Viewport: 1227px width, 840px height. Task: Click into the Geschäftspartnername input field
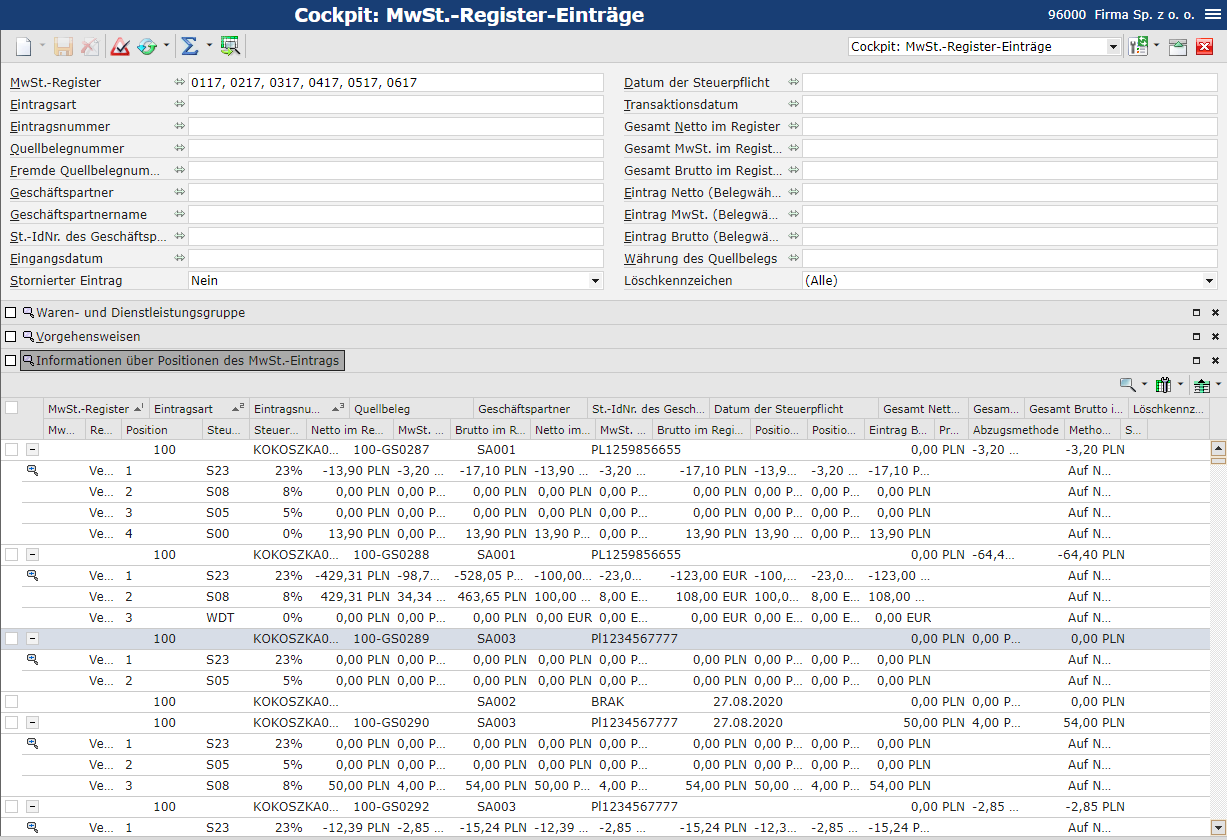point(396,215)
